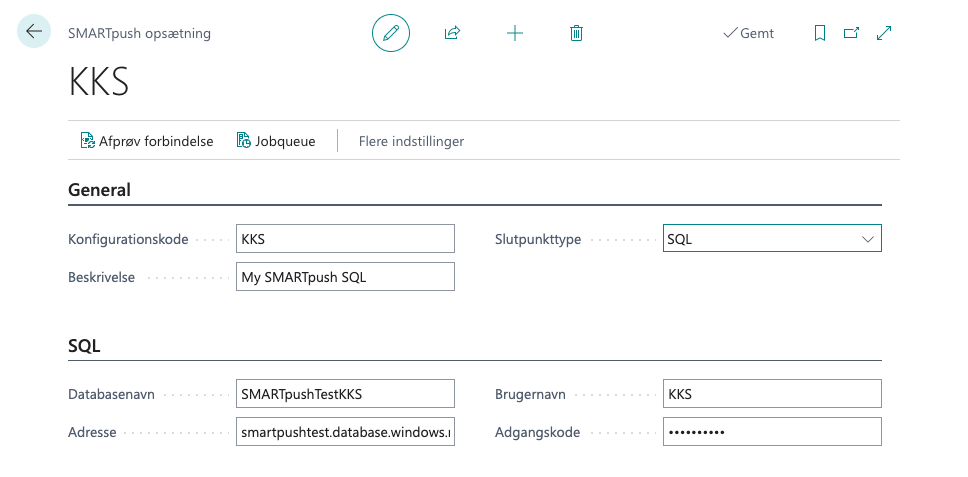
Task: Click the Beskrivelse text field
Action: [345, 277]
